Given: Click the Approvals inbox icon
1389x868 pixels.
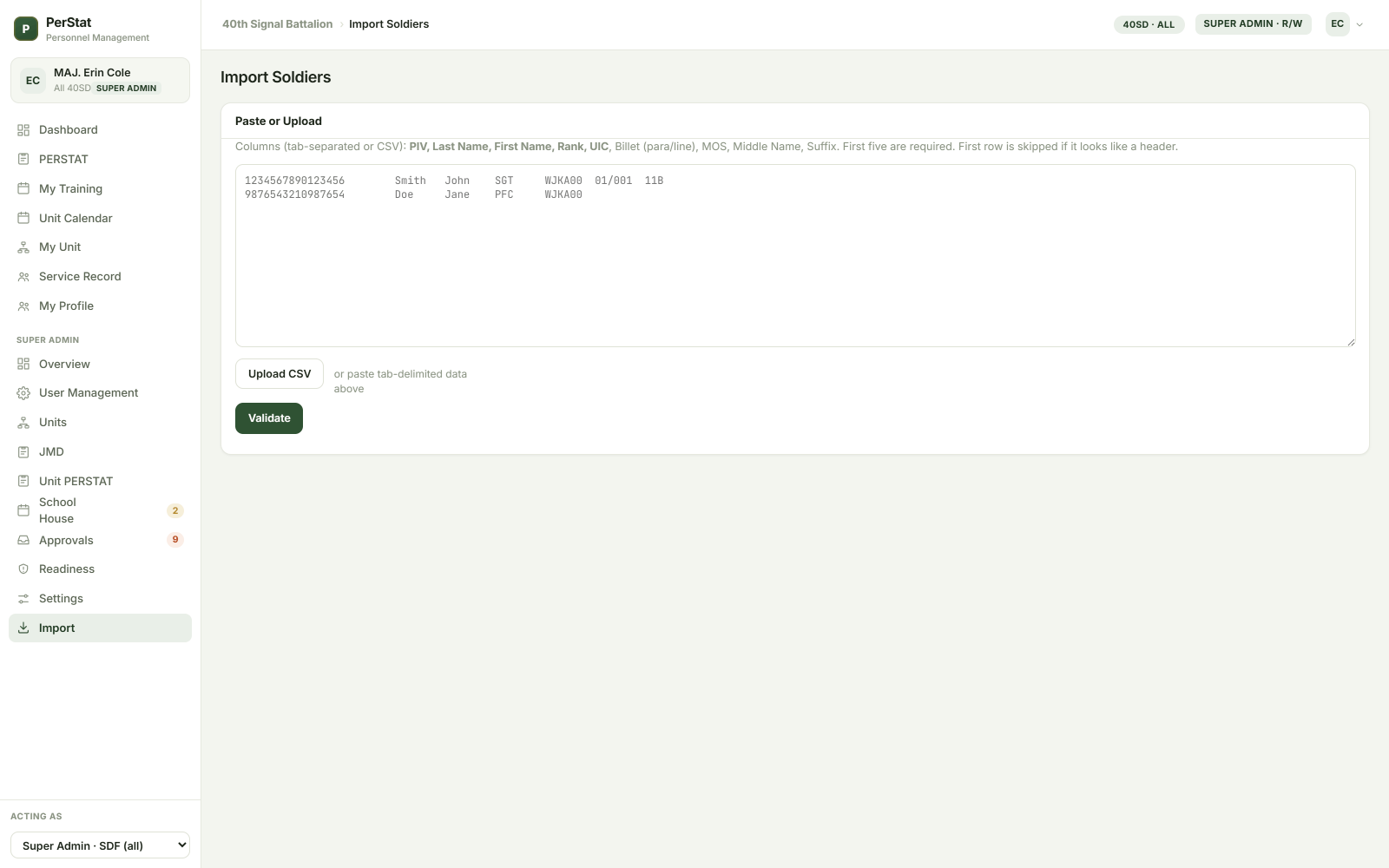Looking at the screenshot, I should pyautogui.click(x=23, y=541).
